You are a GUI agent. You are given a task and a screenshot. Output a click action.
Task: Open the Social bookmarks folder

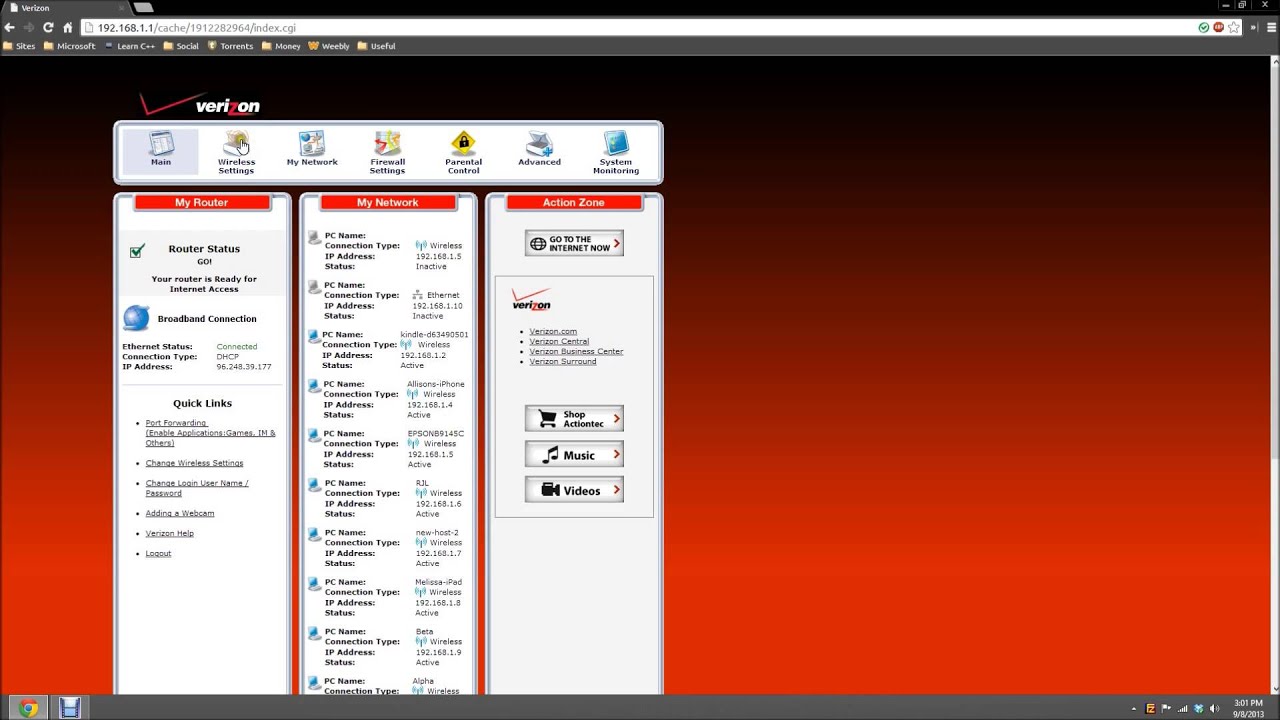(181, 46)
